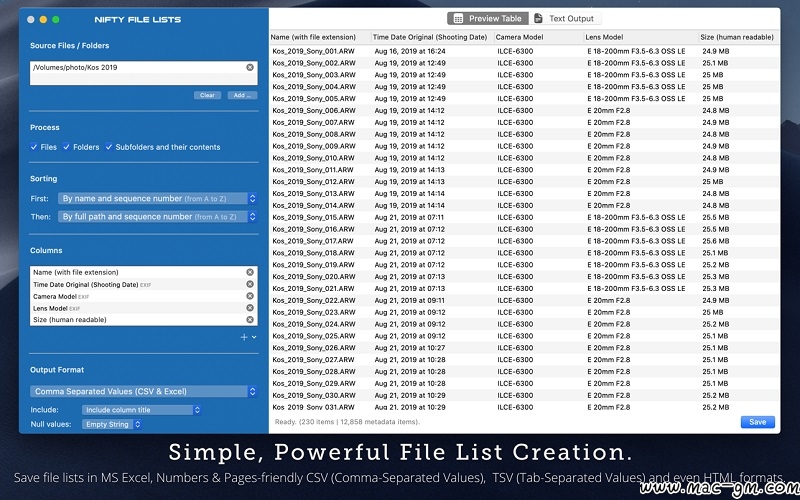Select row Kos_2019_Sony_006.ARW
This screenshot has width=800, height=500.
coord(524,110)
